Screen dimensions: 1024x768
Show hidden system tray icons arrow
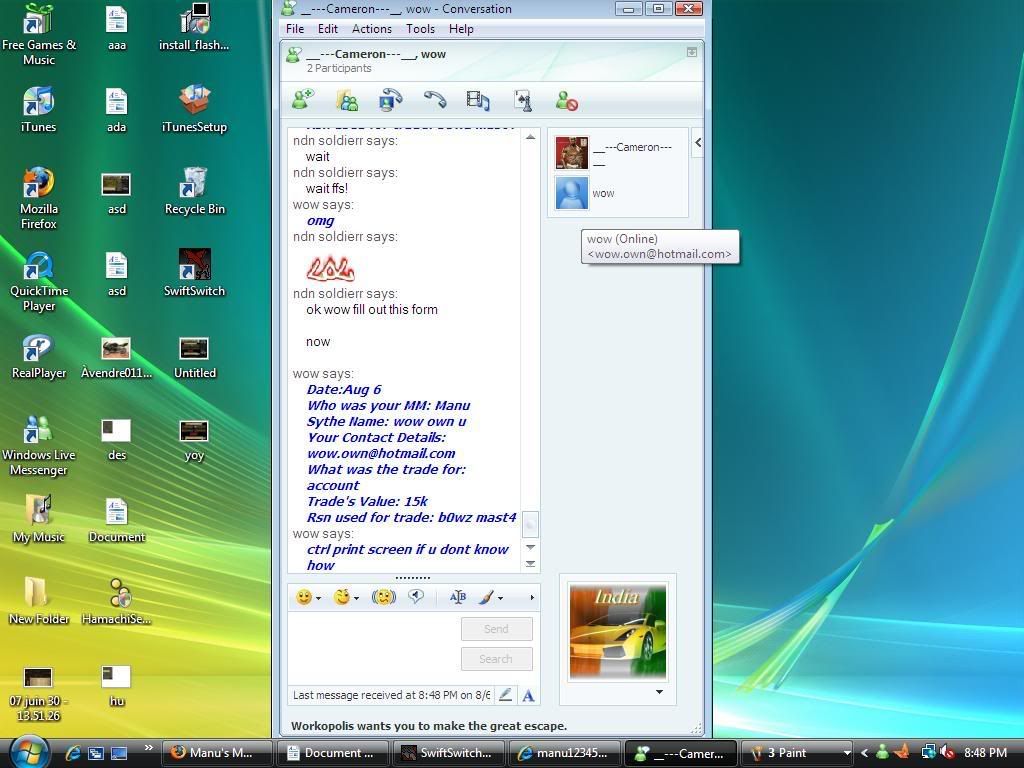[x=864, y=753]
